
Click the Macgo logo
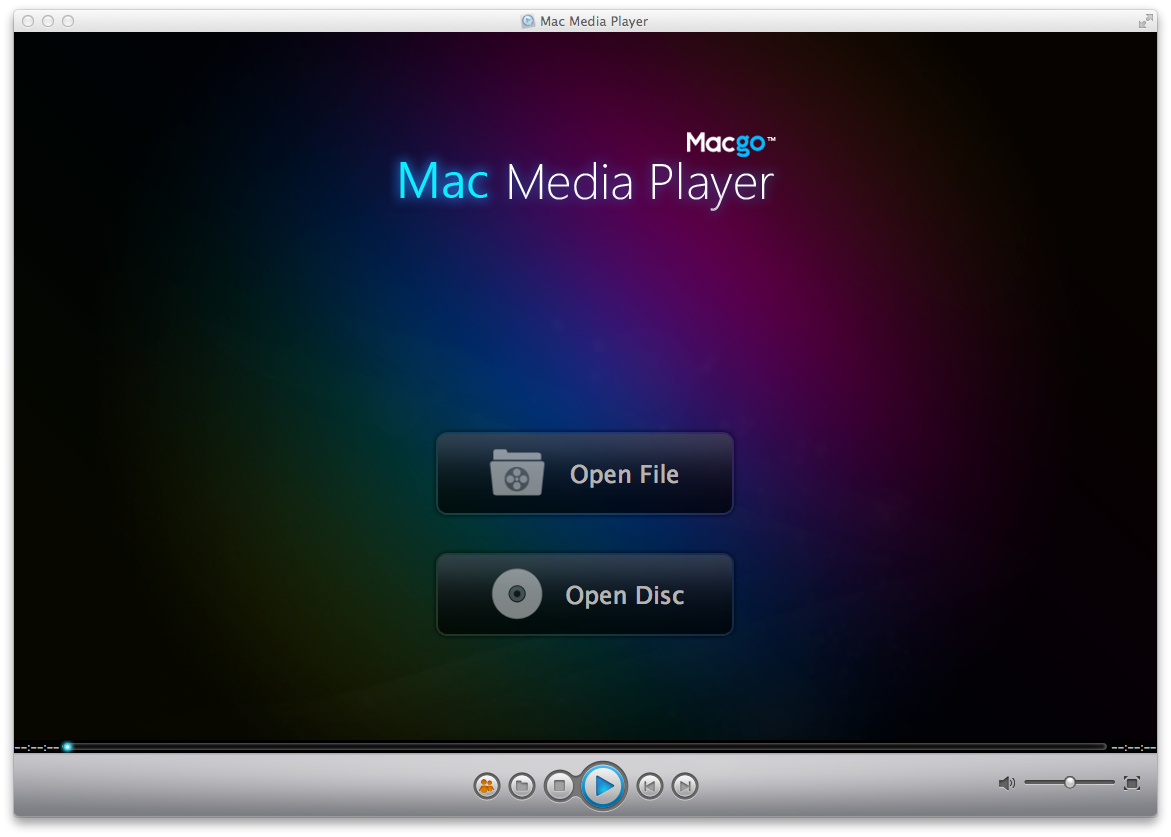730,143
